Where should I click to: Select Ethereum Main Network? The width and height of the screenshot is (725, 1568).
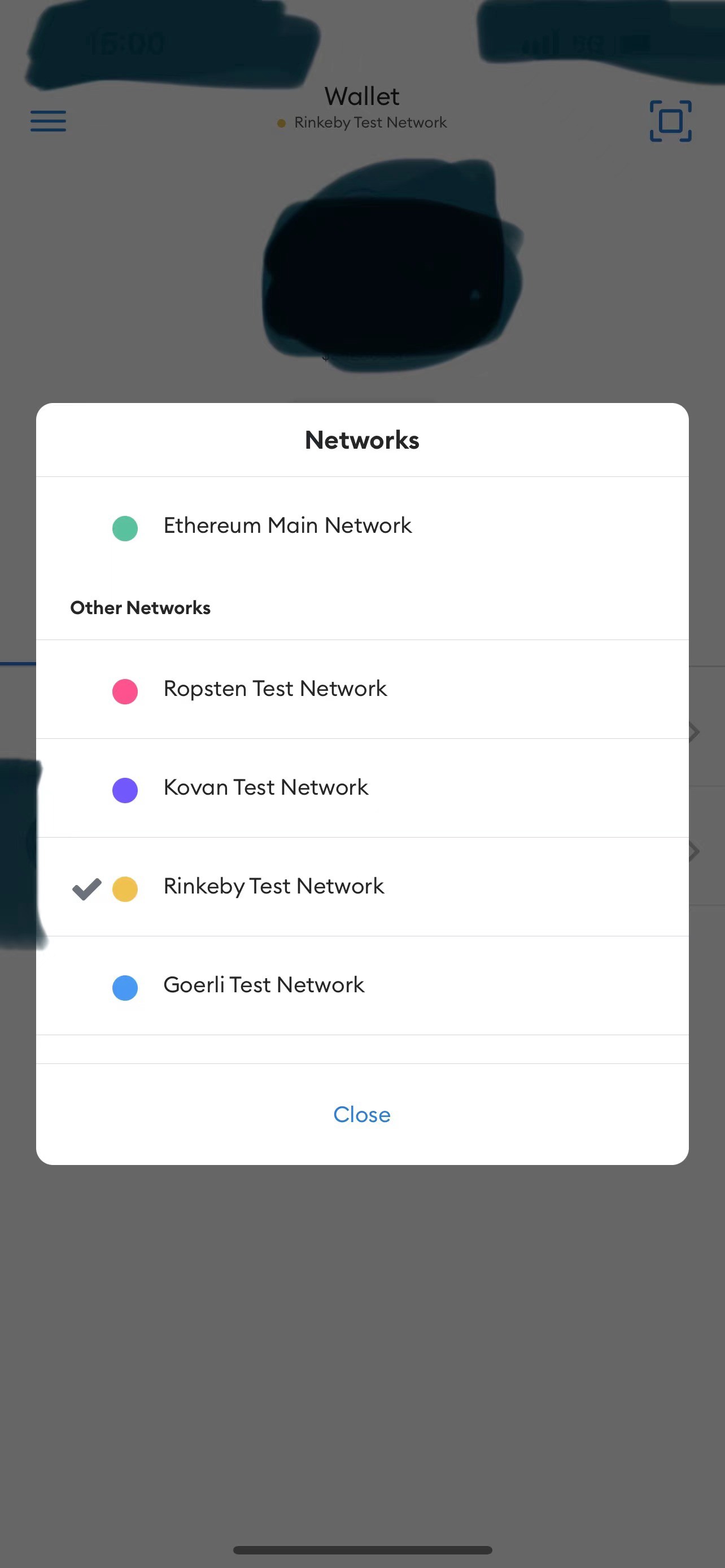click(362, 527)
